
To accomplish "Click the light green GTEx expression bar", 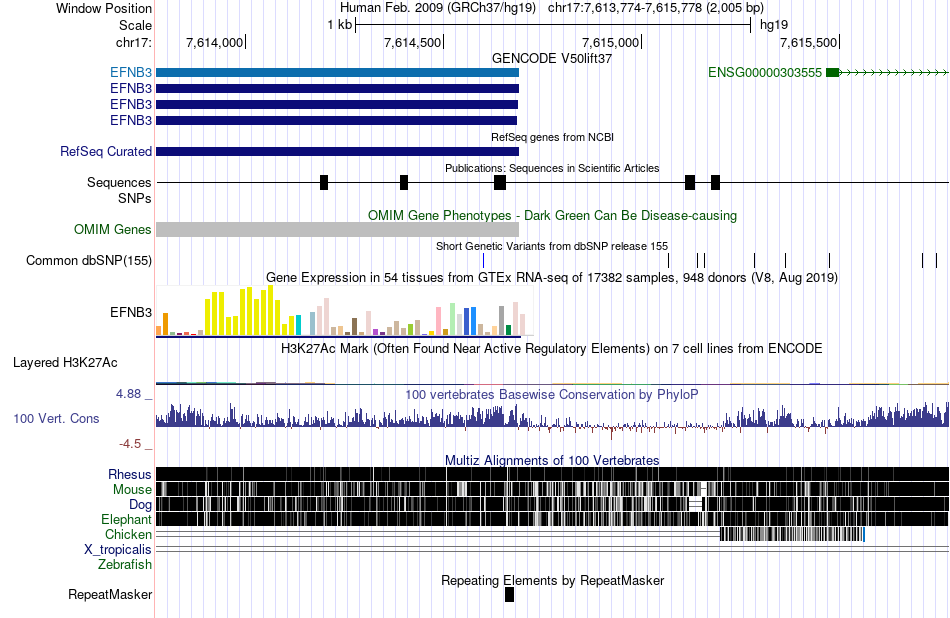I will coord(453,319).
